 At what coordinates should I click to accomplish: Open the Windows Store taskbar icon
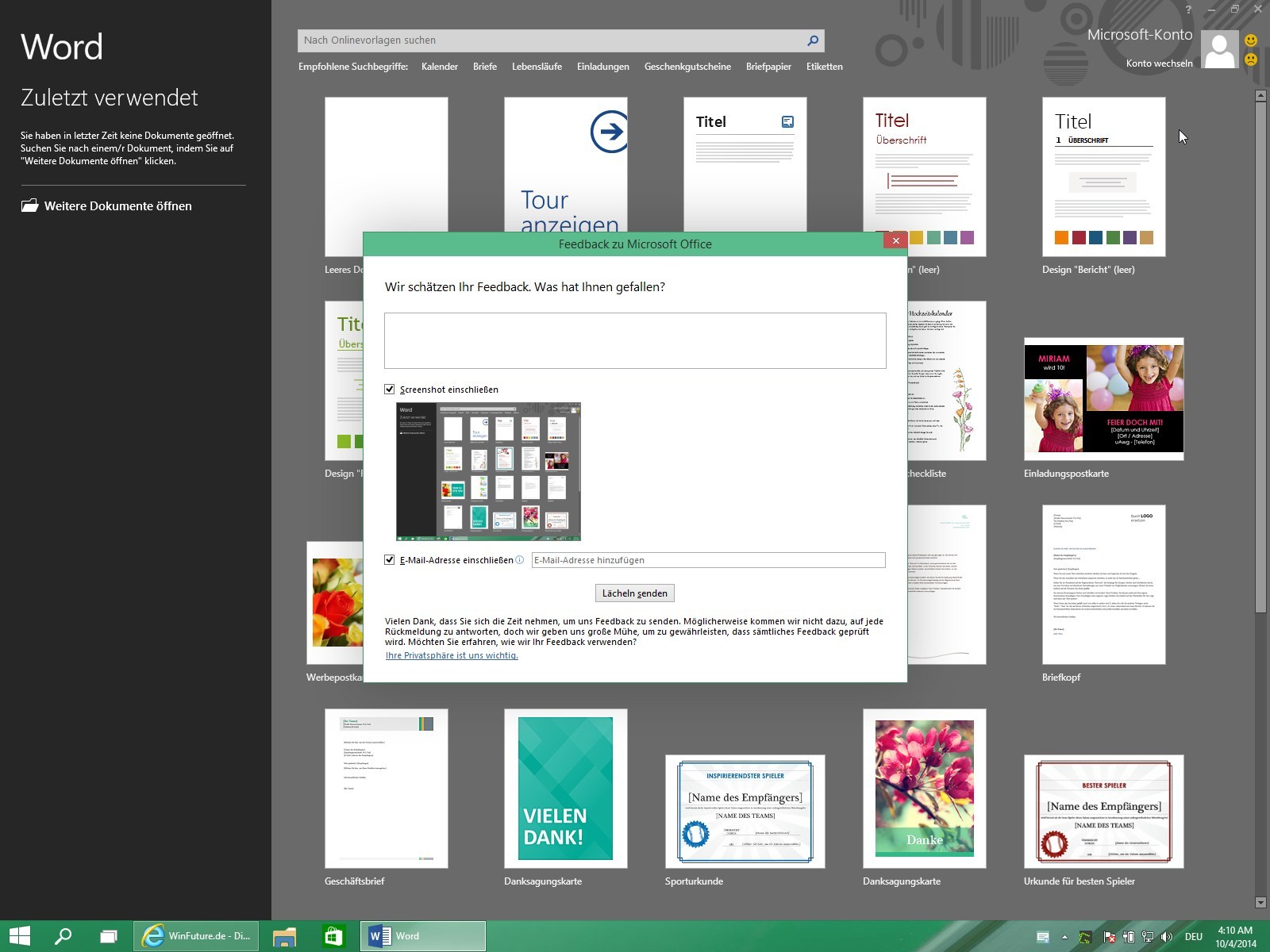pyautogui.click(x=333, y=936)
